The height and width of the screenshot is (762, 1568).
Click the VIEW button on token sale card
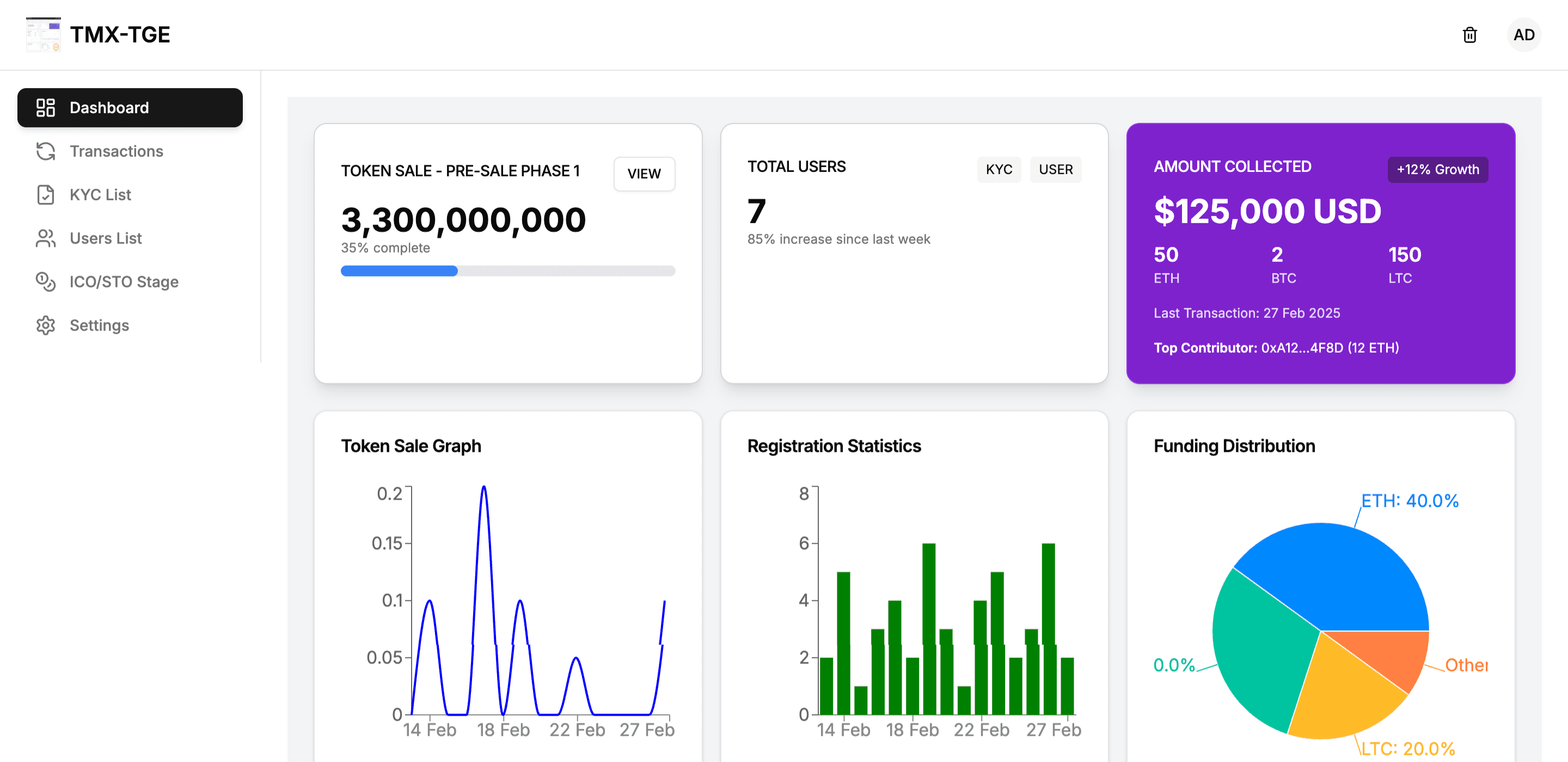(x=644, y=174)
